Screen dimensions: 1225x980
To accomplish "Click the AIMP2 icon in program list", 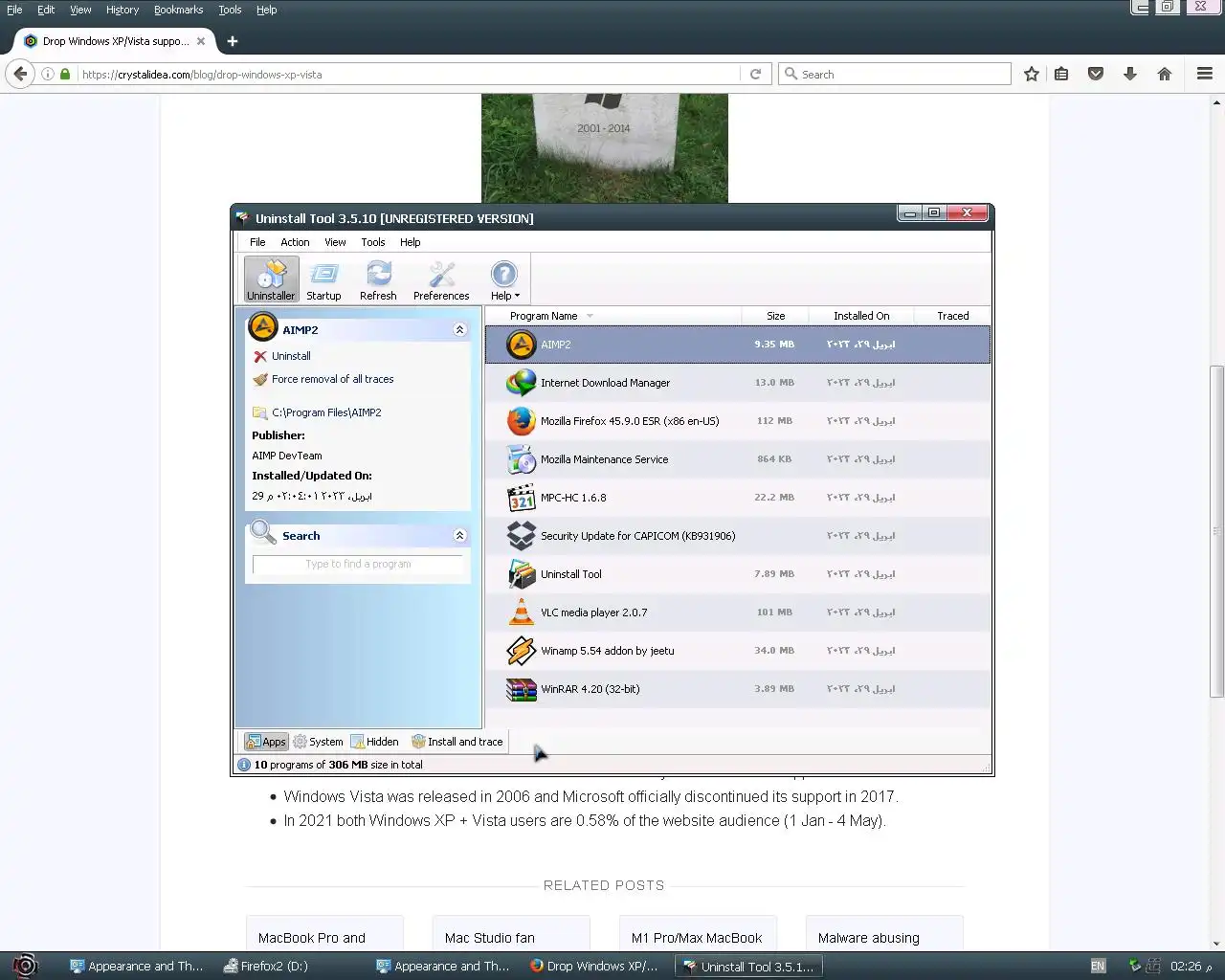I will 521,345.
